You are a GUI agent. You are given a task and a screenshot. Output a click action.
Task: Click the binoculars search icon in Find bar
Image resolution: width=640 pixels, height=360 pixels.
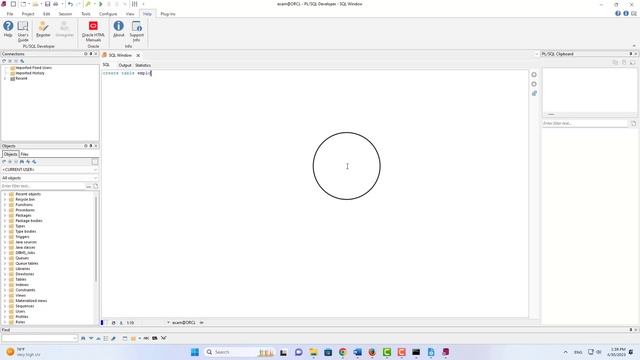[x=83, y=338]
